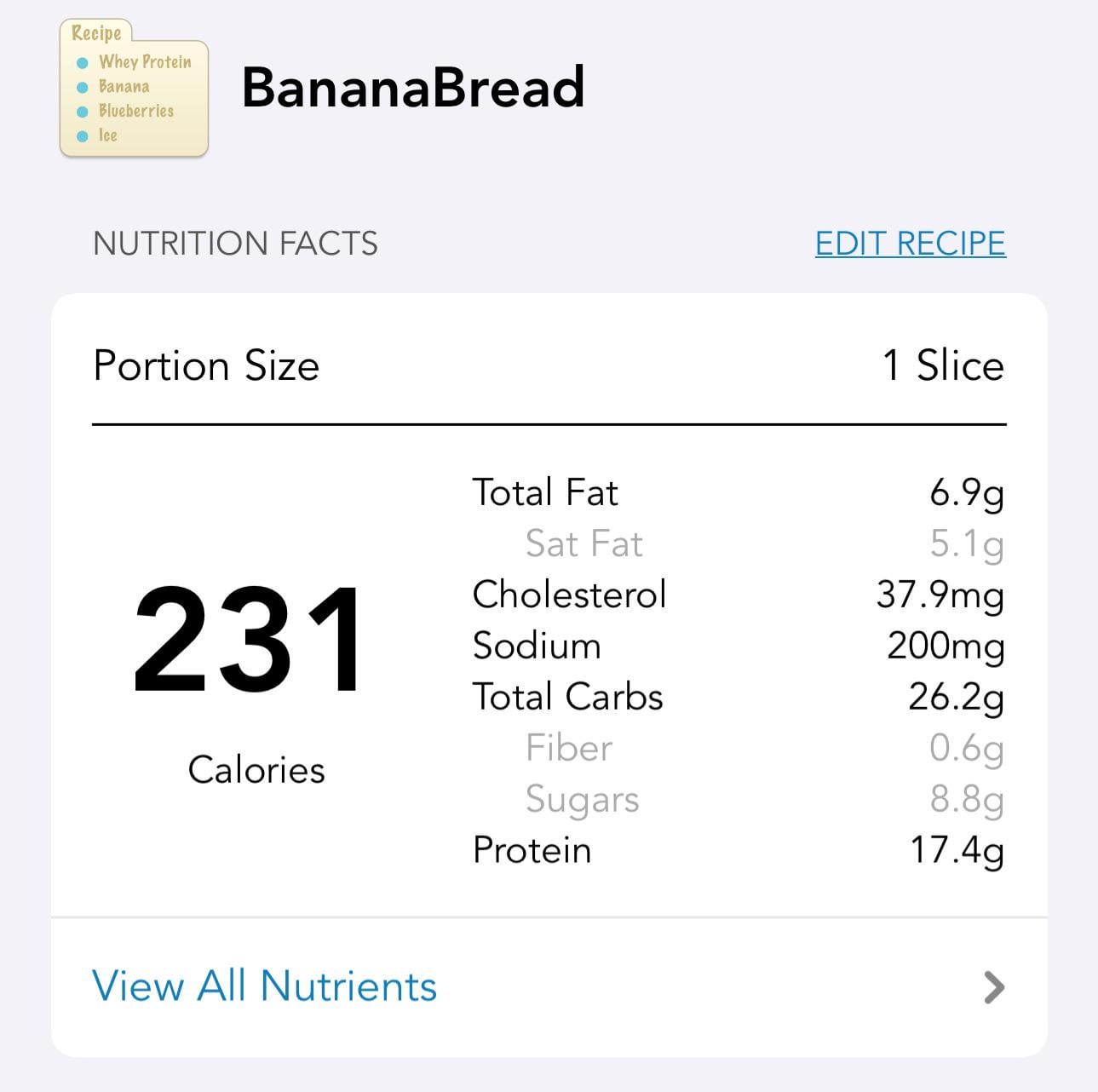This screenshot has height=1092, width=1098.
Task: Select the Sat Fat row
Action: click(738, 543)
